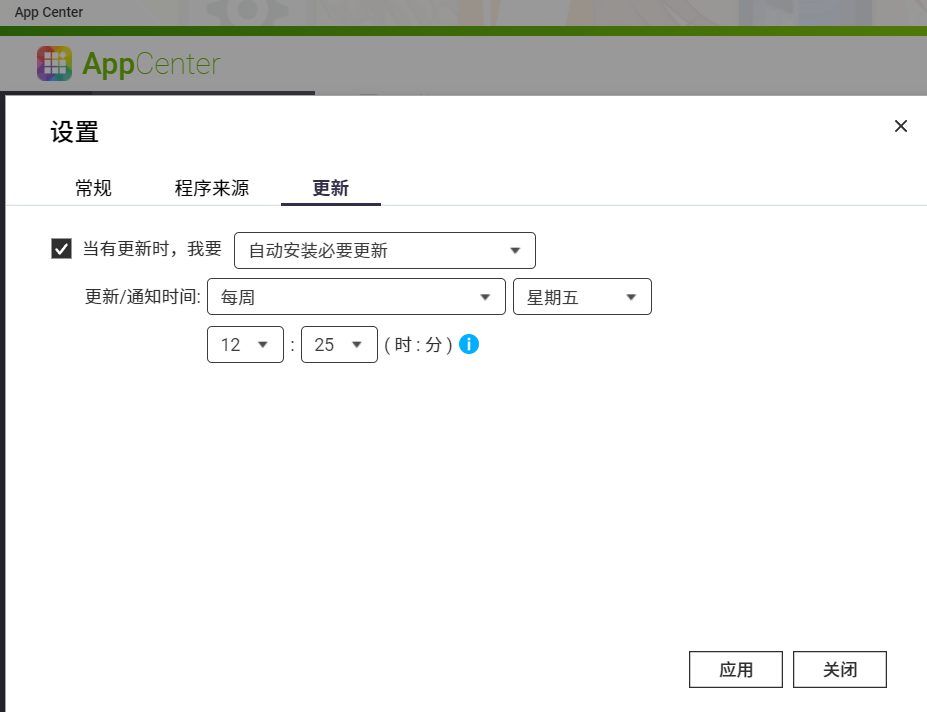Click the 关闭 button
927x712 pixels.
point(839,670)
